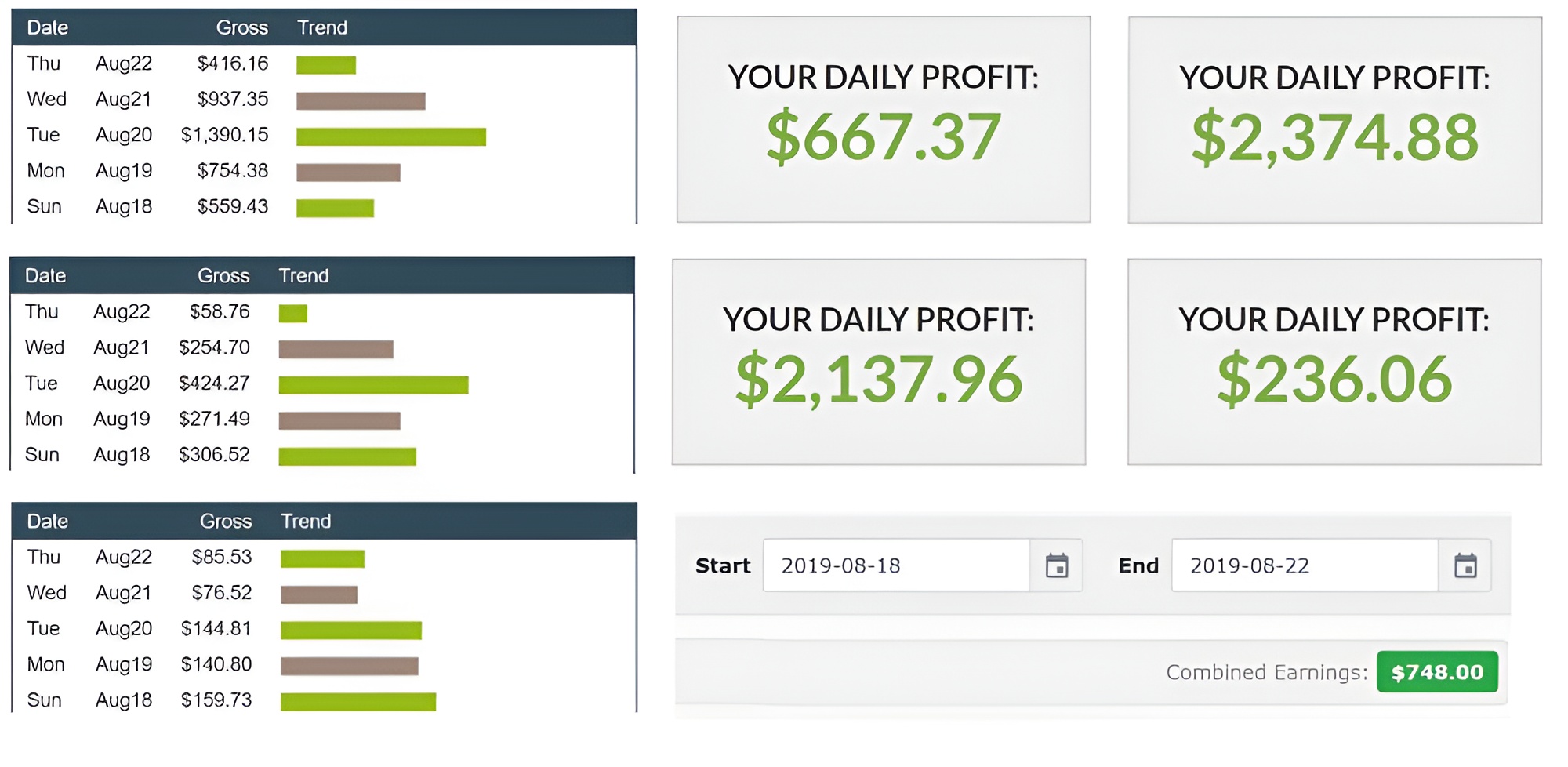
Task: Select the $2,374.88 daily profit card
Action: (1334, 120)
